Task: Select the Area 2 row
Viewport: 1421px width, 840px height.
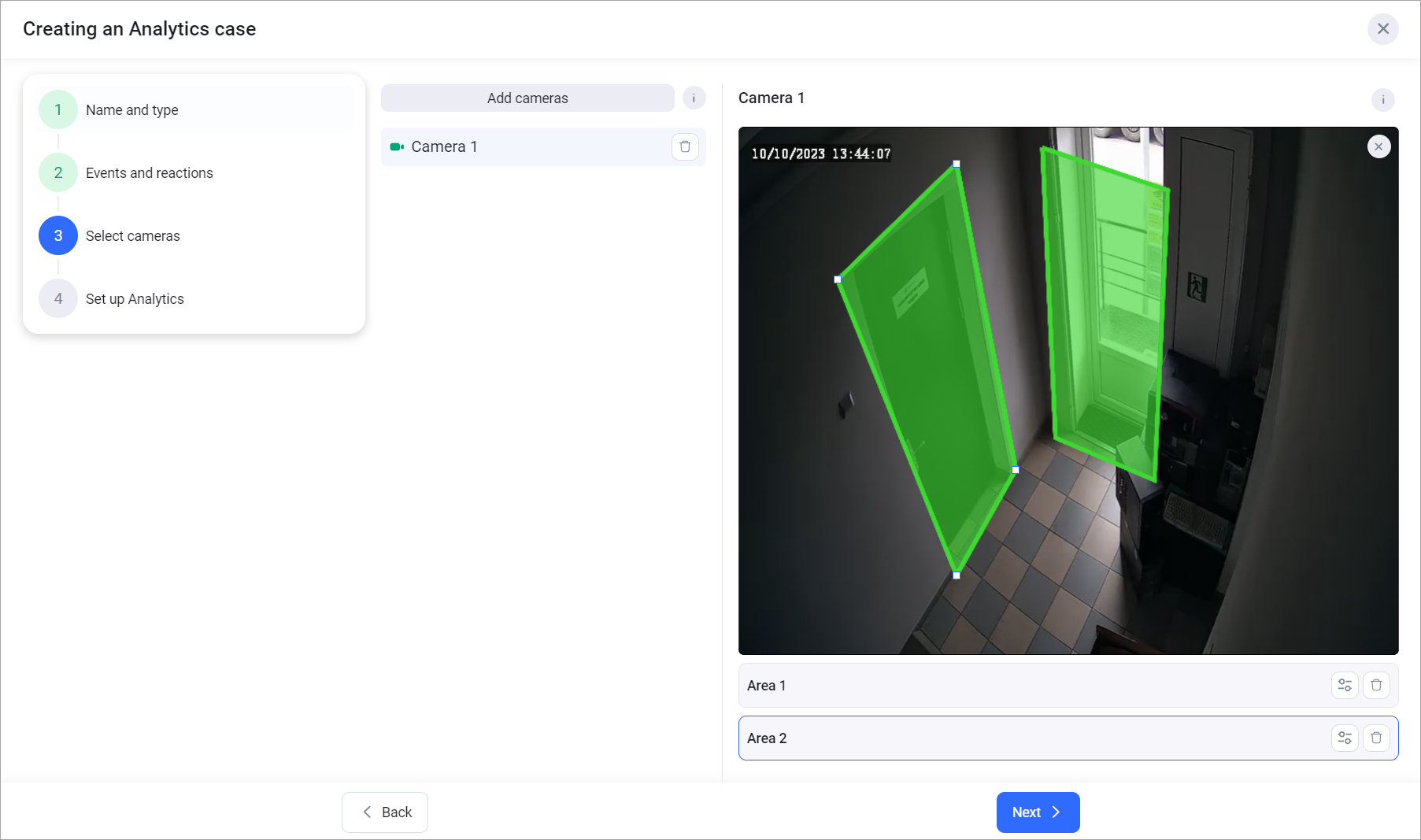Action: coord(1023,738)
